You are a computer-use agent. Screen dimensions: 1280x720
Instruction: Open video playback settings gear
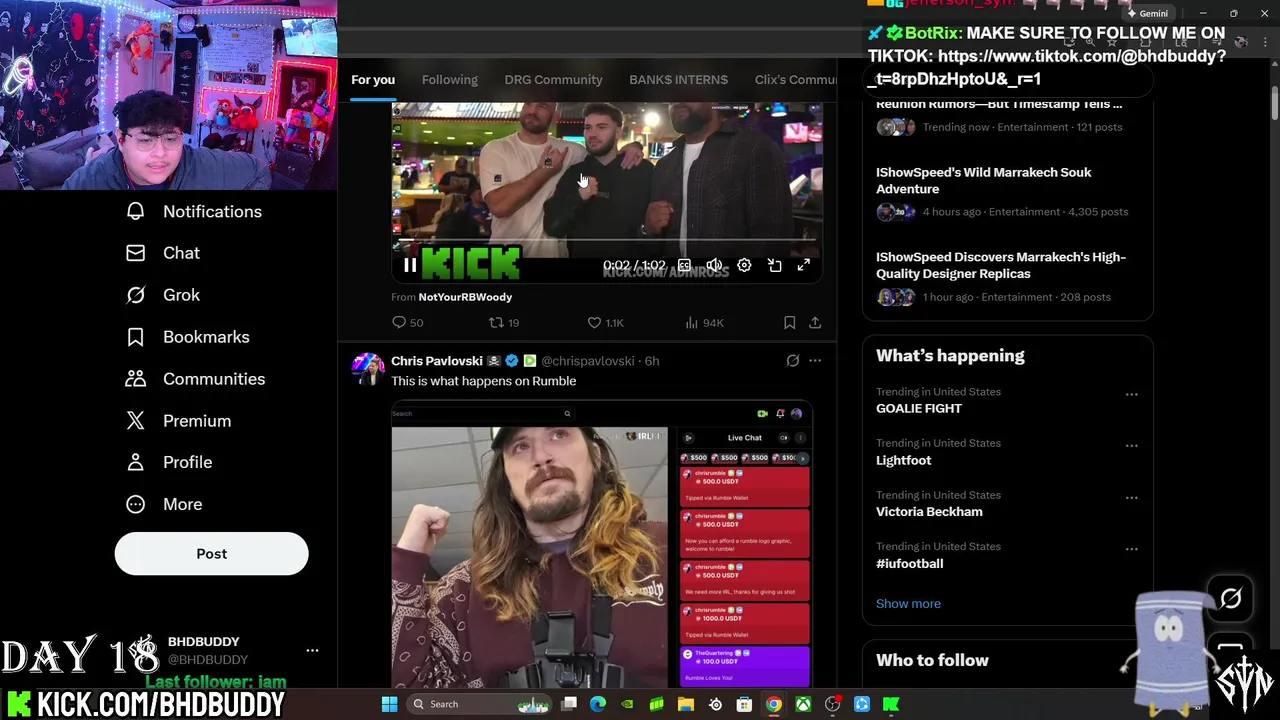tap(744, 266)
